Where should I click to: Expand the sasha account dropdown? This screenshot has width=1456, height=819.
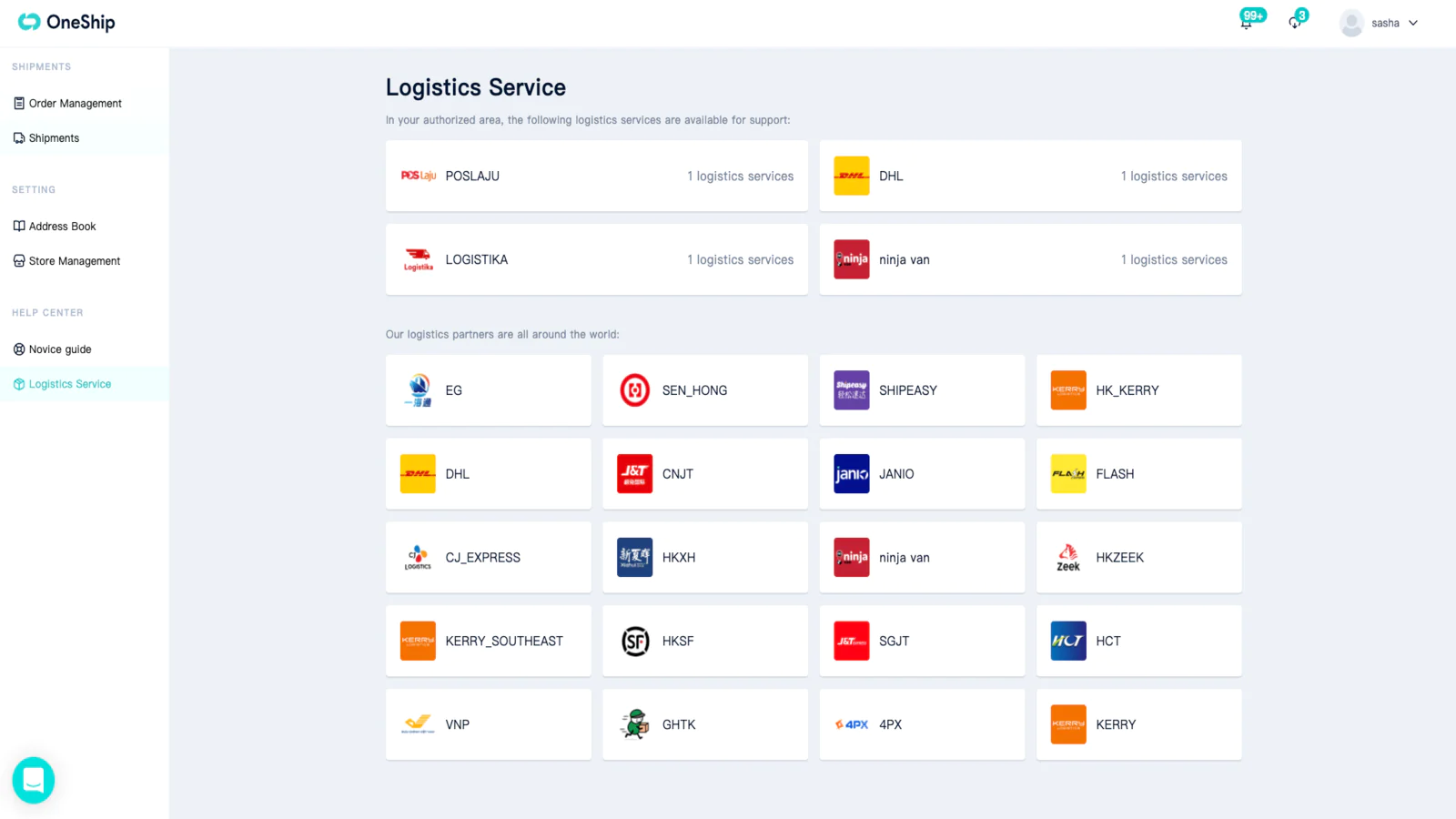tap(1413, 24)
